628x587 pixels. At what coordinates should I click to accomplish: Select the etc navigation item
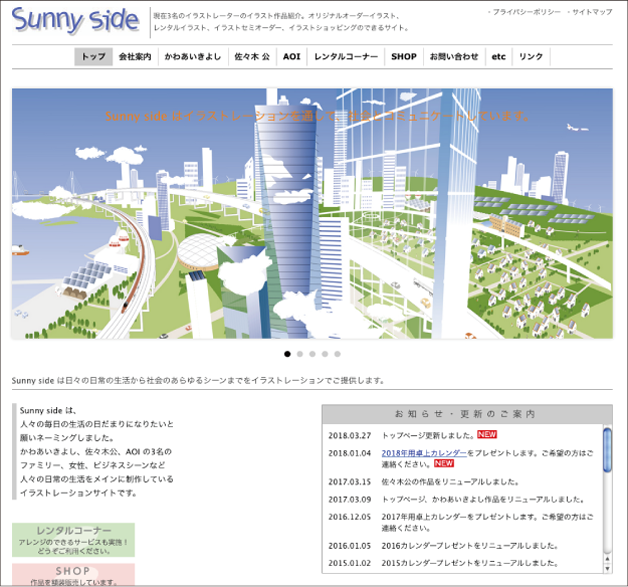click(499, 56)
